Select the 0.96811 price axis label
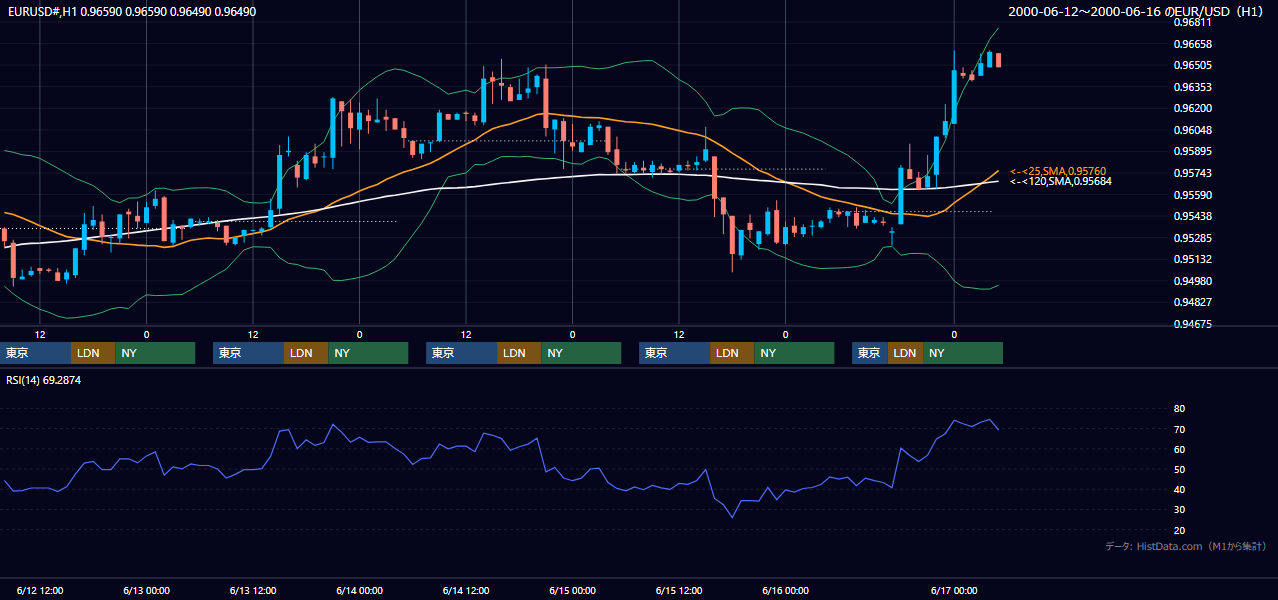This screenshot has height=600, width=1278. click(1193, 22)
